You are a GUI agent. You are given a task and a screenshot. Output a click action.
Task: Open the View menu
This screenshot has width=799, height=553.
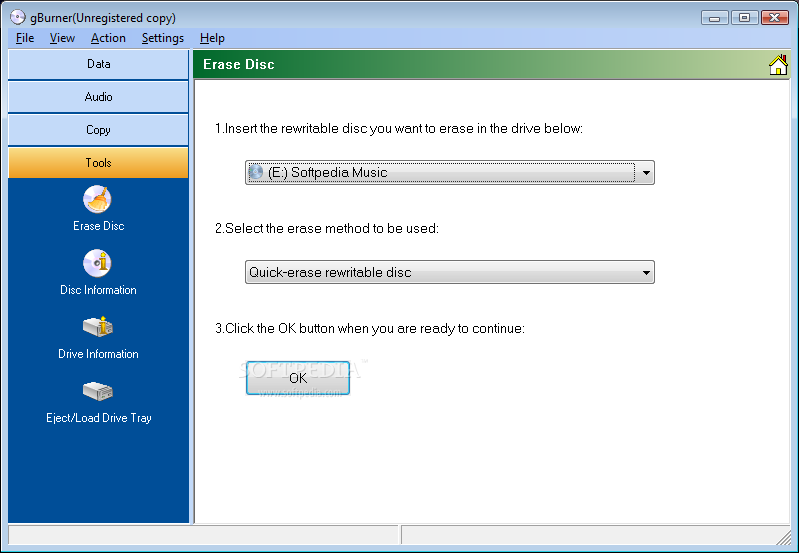[62, 38]
